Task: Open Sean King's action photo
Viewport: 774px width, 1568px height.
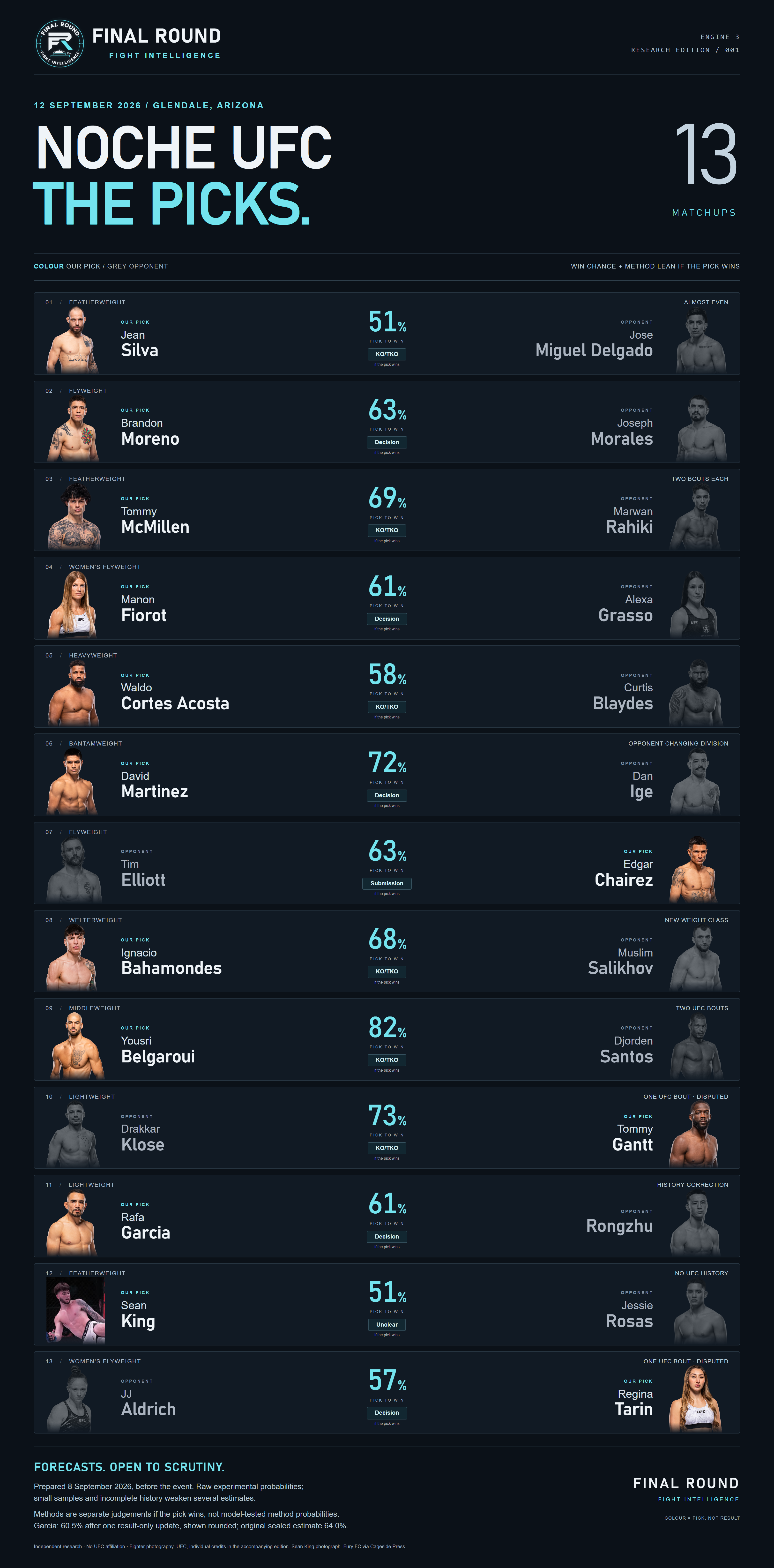Action: click(75, 1311)
